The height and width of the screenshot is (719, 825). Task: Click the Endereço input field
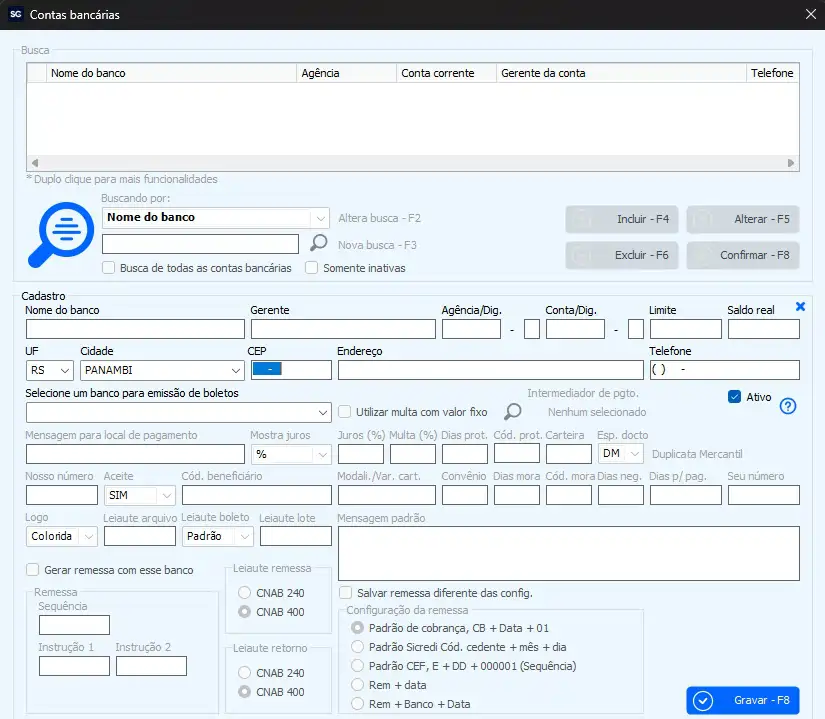[x=490, y=370]
